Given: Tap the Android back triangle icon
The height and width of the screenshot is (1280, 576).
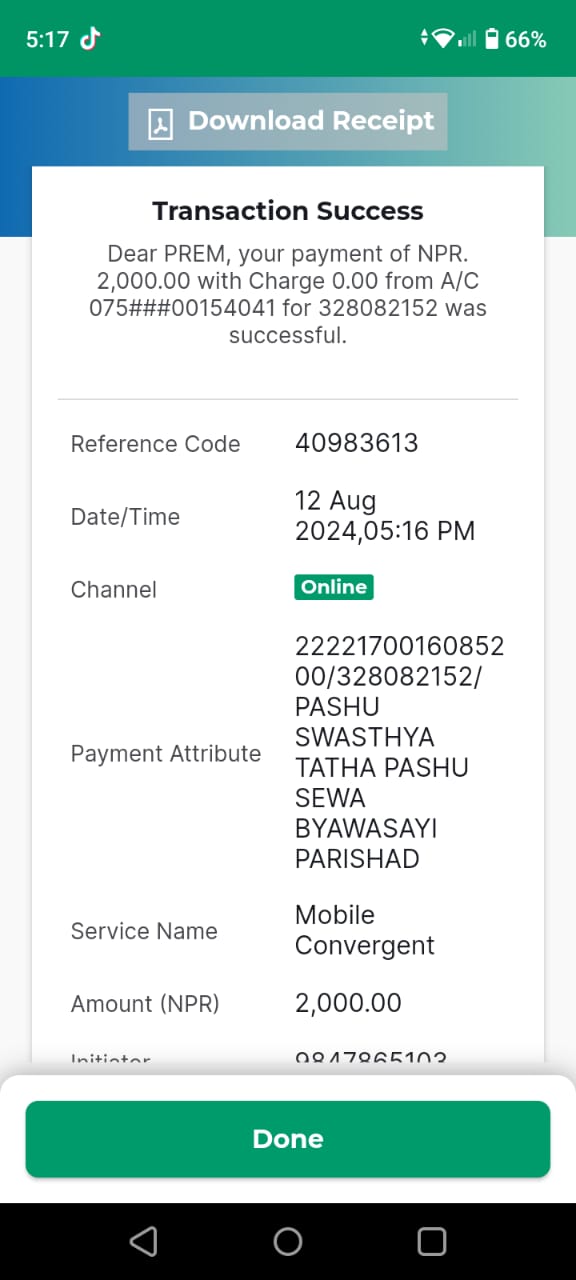Looking at the screenshot, I should point(143,1241).
